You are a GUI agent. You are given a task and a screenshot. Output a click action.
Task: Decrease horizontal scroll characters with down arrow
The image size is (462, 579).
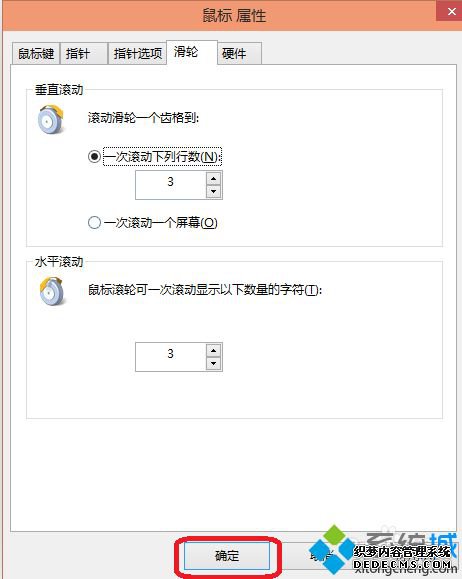(213, 363)
